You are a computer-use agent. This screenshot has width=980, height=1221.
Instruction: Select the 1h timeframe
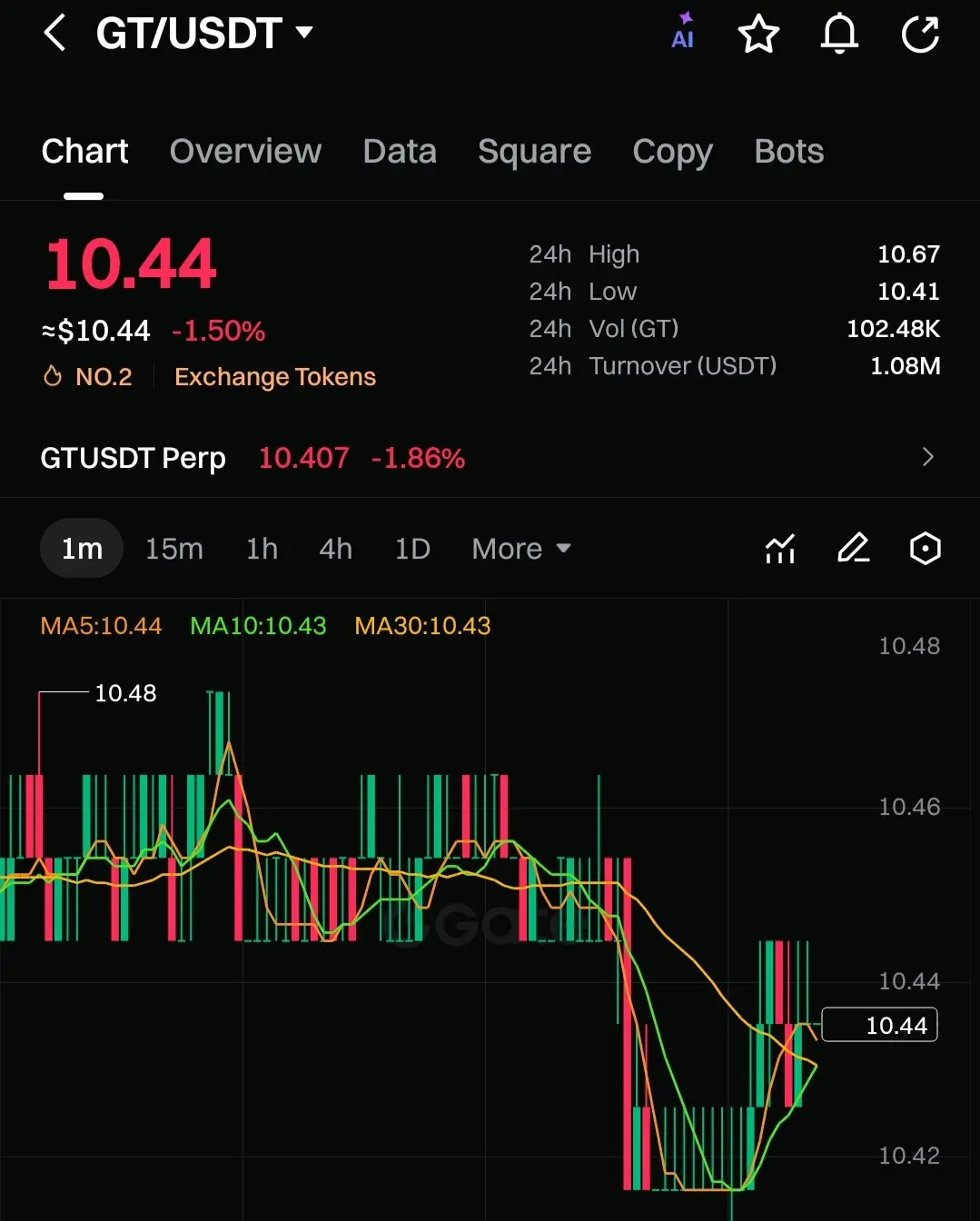click(x=262, y=549)
